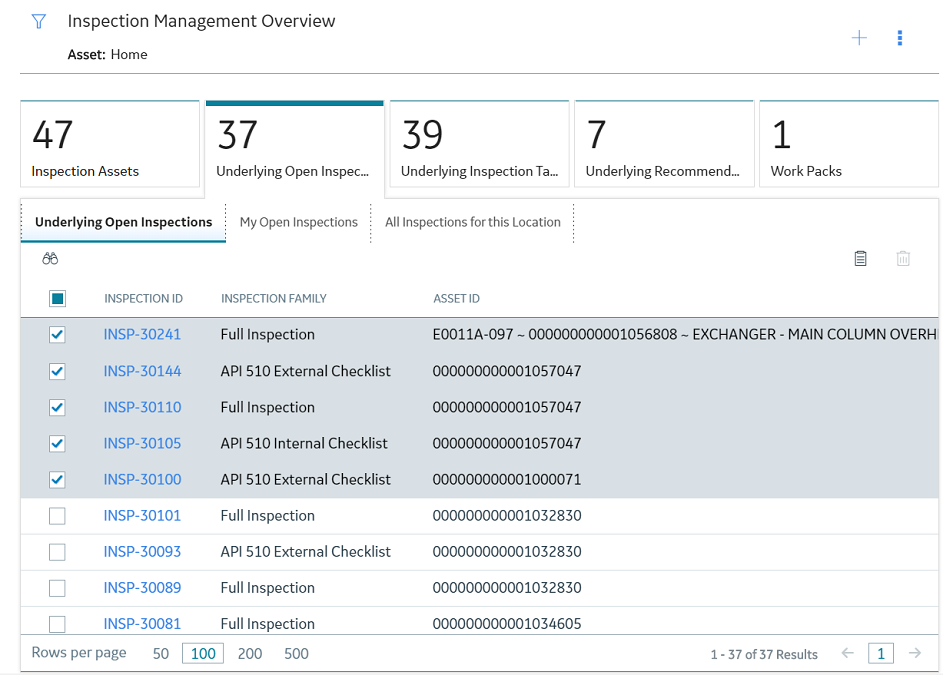Open inspection link INSP-30081

coord(142,624)
